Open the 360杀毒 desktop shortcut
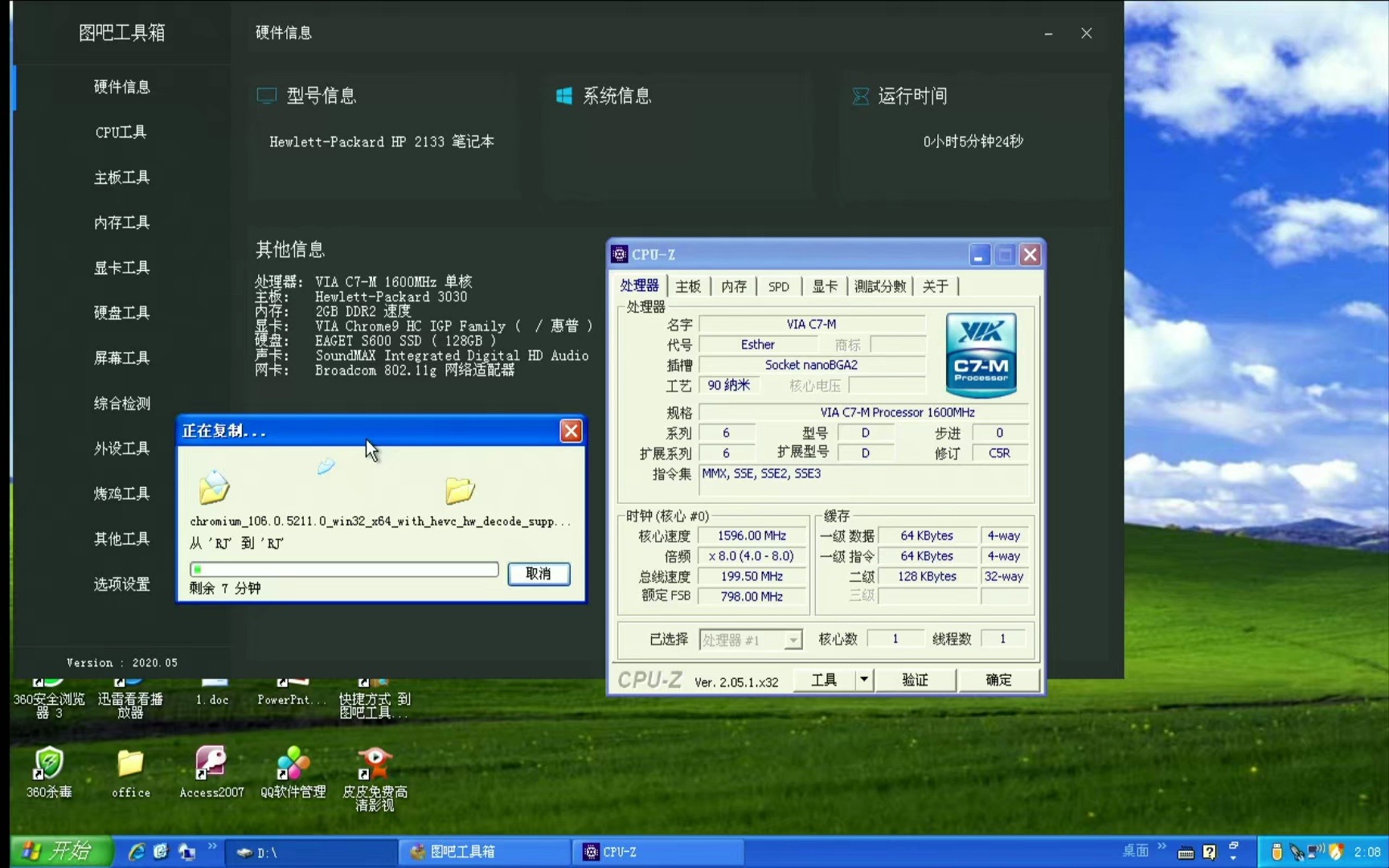This screenshot has height=868, width=1389. click(49, 771)
